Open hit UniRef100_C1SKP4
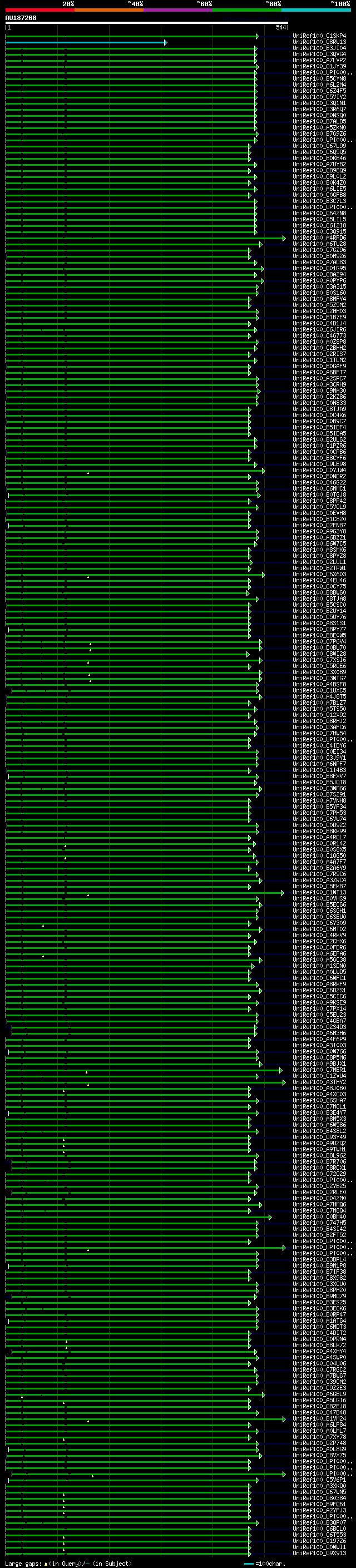Image resolution: width=356 pixels, height=1568 pixels. coord(319,36)
